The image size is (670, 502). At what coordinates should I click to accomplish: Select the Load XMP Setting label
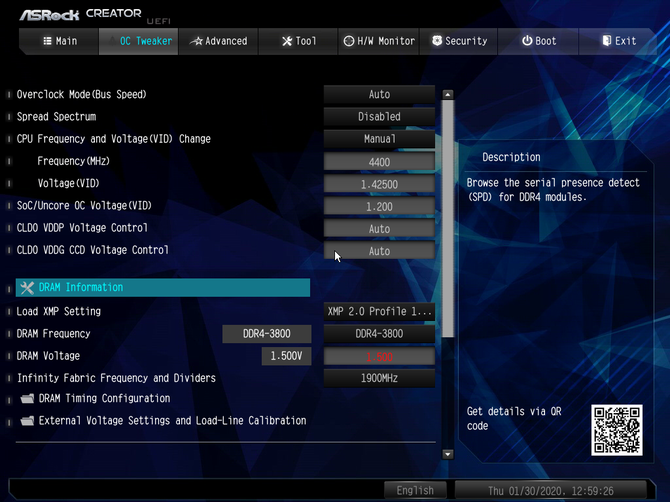point(59,311)
